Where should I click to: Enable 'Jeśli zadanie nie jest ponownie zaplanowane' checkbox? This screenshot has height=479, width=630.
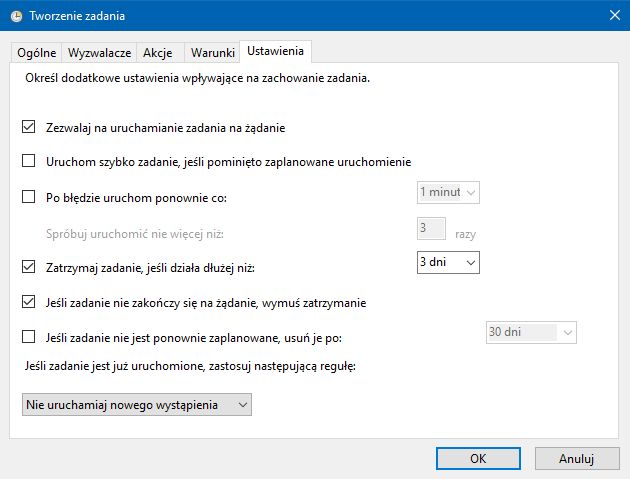[x=28, y=337]
